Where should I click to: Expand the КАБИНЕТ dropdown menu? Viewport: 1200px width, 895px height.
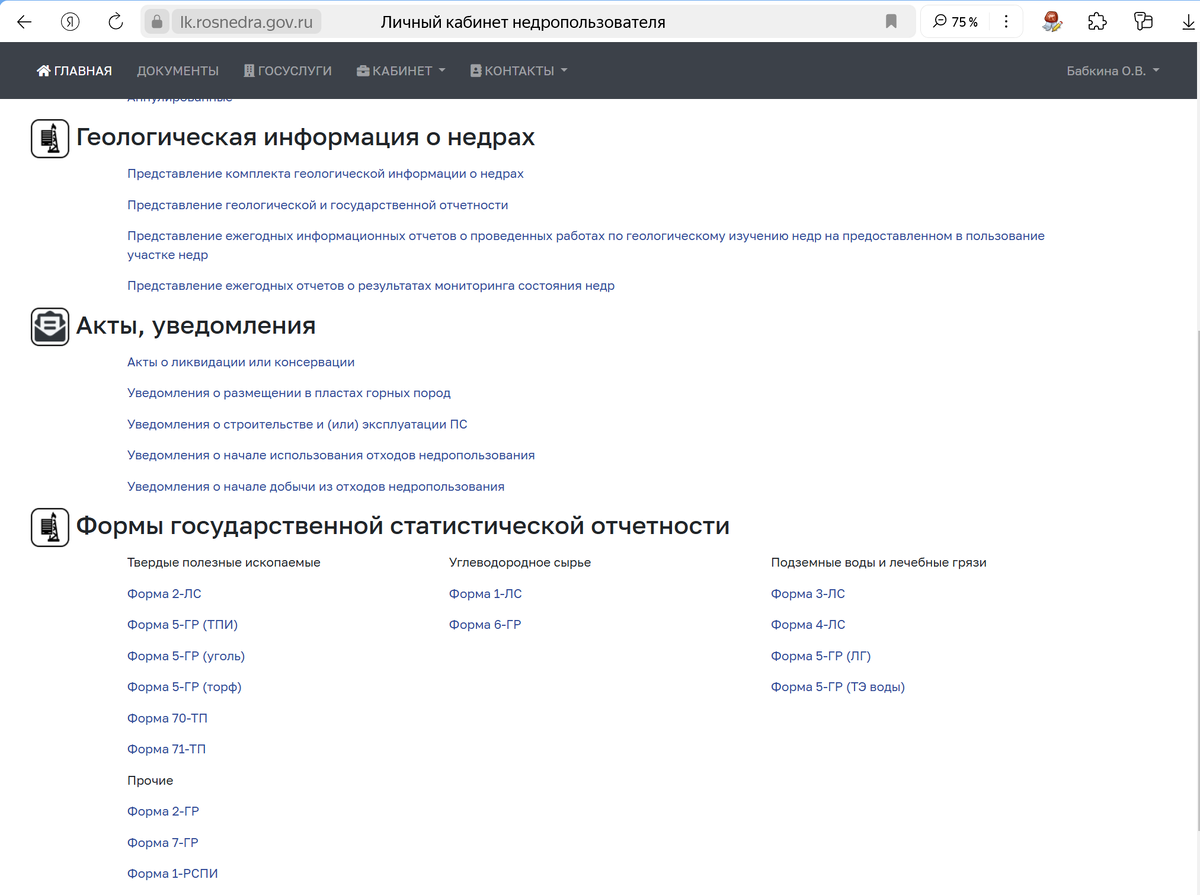pos(401,70)
